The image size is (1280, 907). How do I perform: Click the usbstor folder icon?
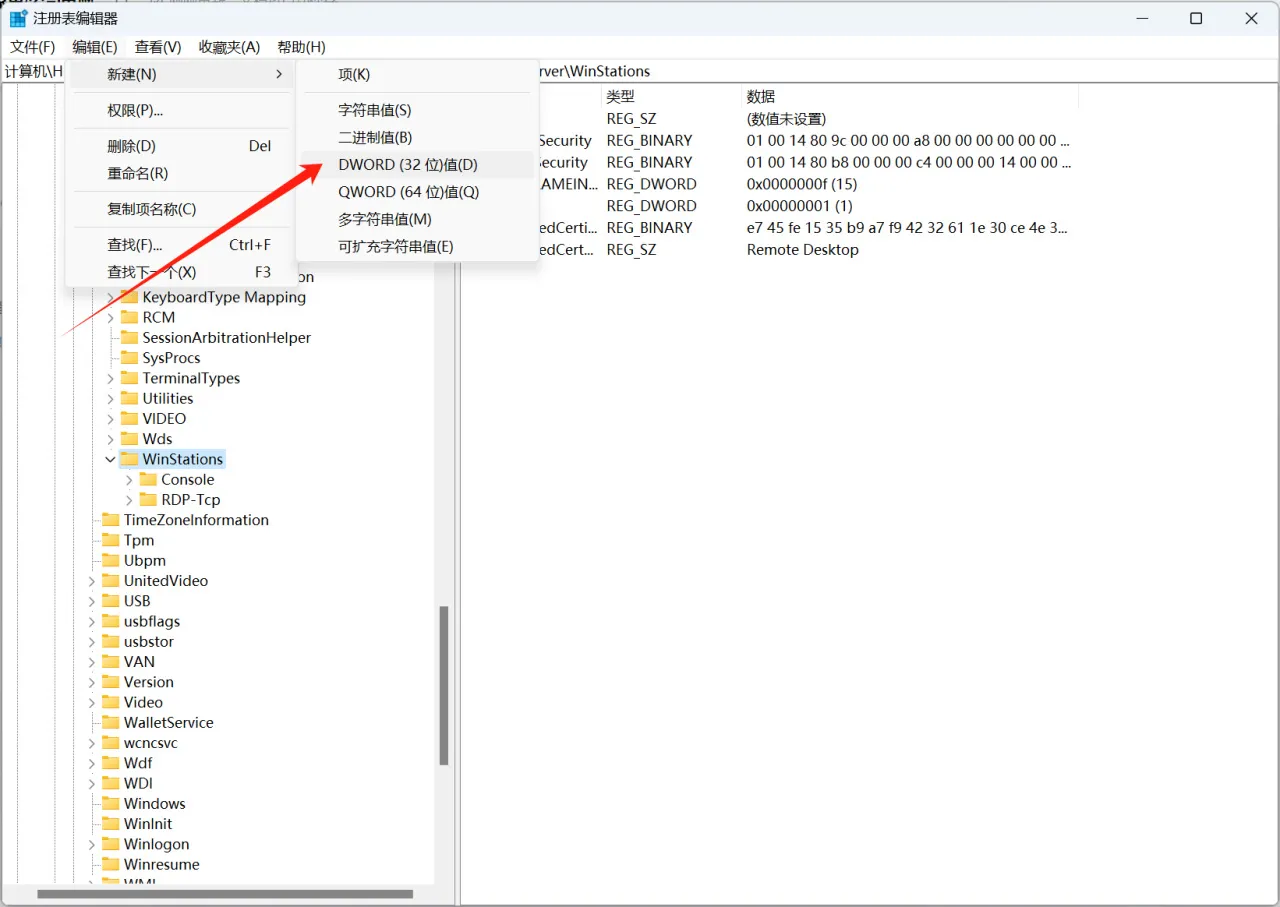tap(110, 641)
